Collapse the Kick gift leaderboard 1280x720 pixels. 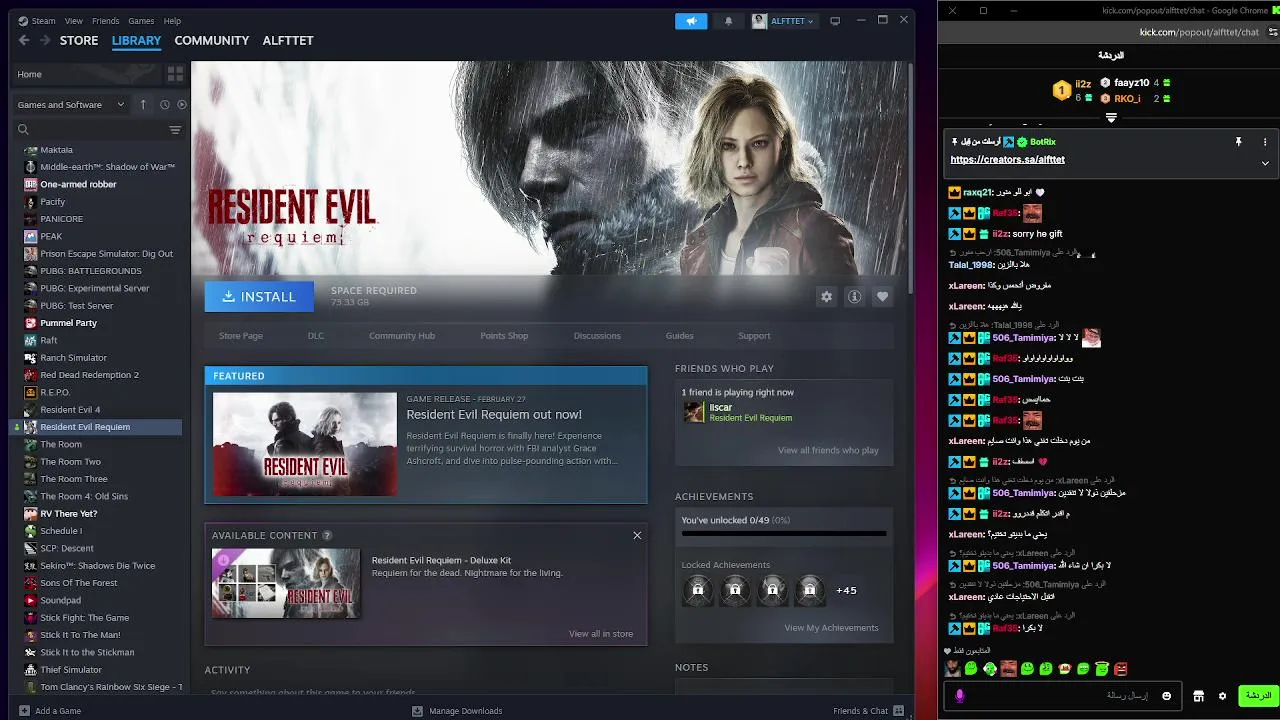1111,118
